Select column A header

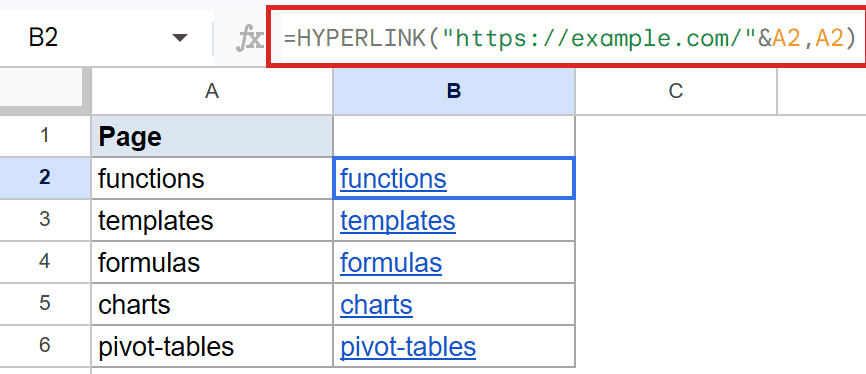coord(212,91)
